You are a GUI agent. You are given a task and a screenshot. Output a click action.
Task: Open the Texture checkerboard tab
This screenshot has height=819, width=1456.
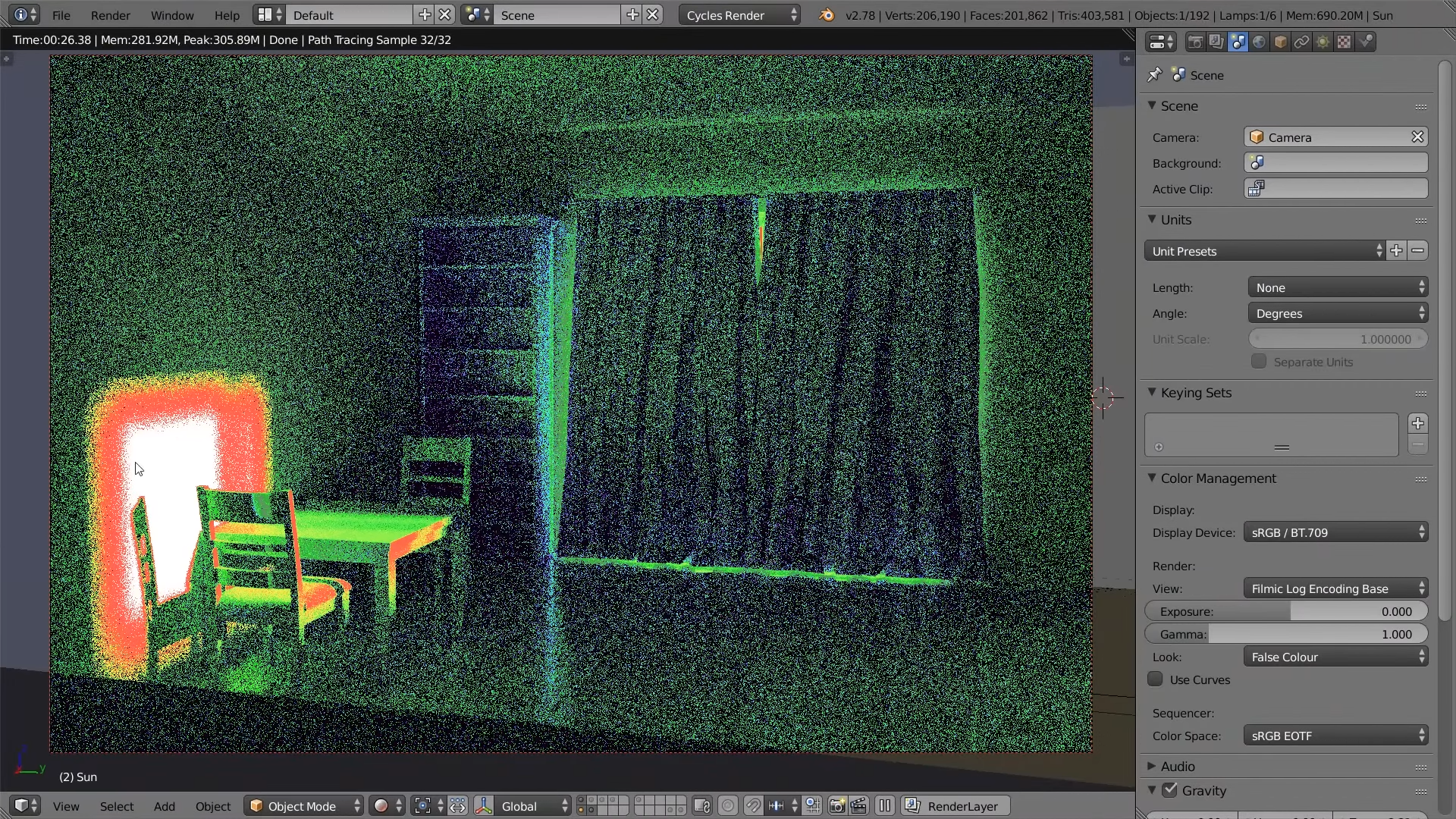1344,42
